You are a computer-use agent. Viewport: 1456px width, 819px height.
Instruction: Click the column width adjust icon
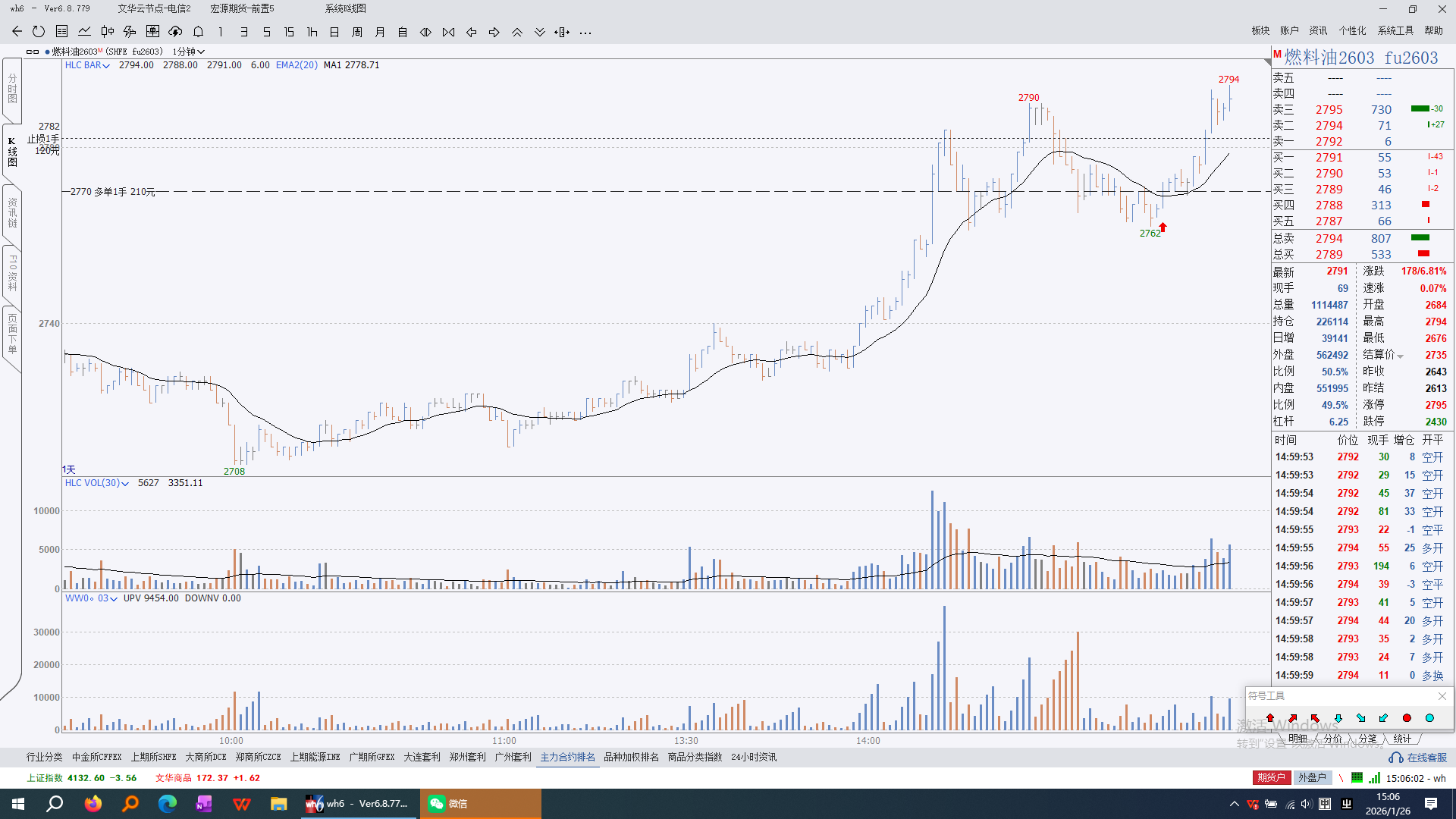[x=562, y=32]
